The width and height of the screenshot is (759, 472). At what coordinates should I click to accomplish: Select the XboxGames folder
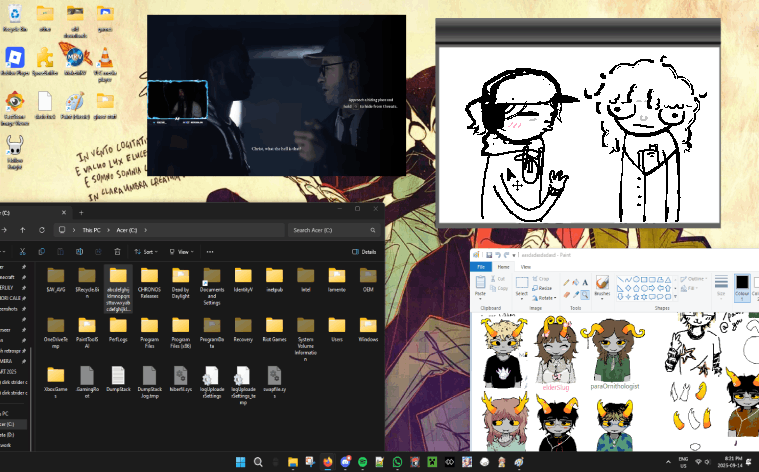(56, 383)
